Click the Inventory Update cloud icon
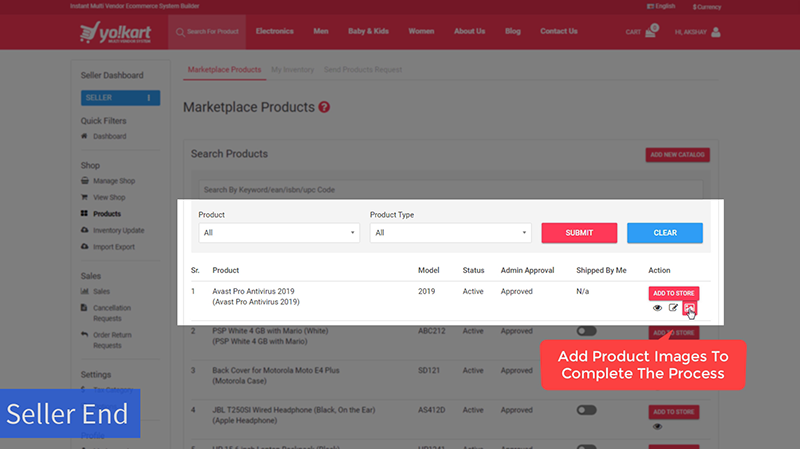 click(x=84, y=230)
